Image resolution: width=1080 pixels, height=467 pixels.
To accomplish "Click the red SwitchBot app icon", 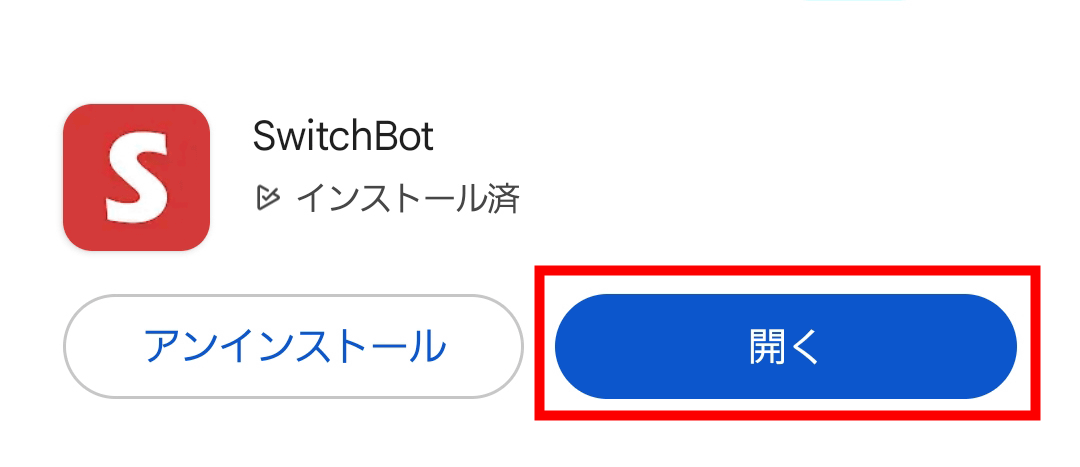I will coord(136,177).
